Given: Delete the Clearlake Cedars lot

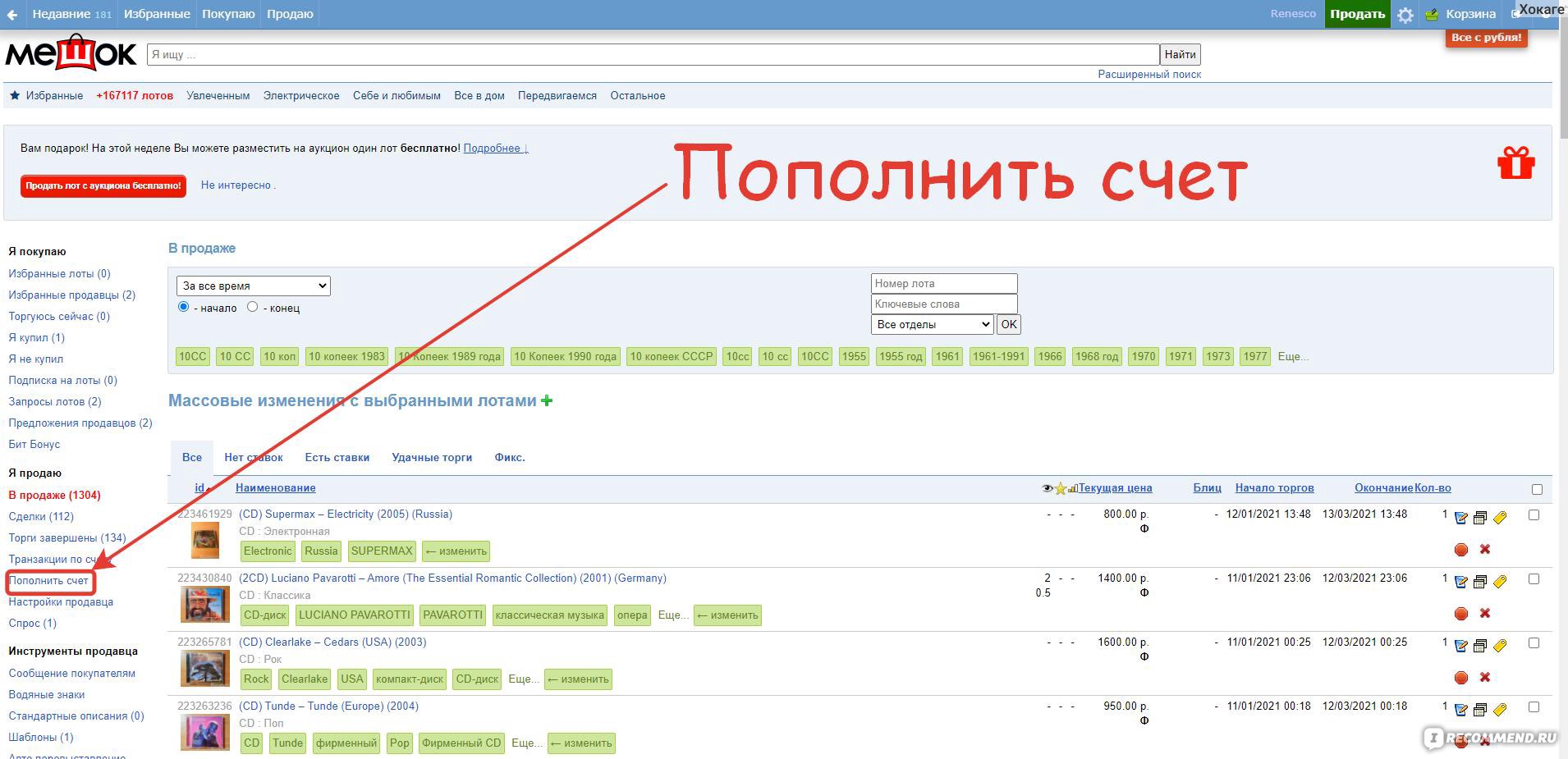Looking at the screenshot, I should click(x=1485, y=677).
